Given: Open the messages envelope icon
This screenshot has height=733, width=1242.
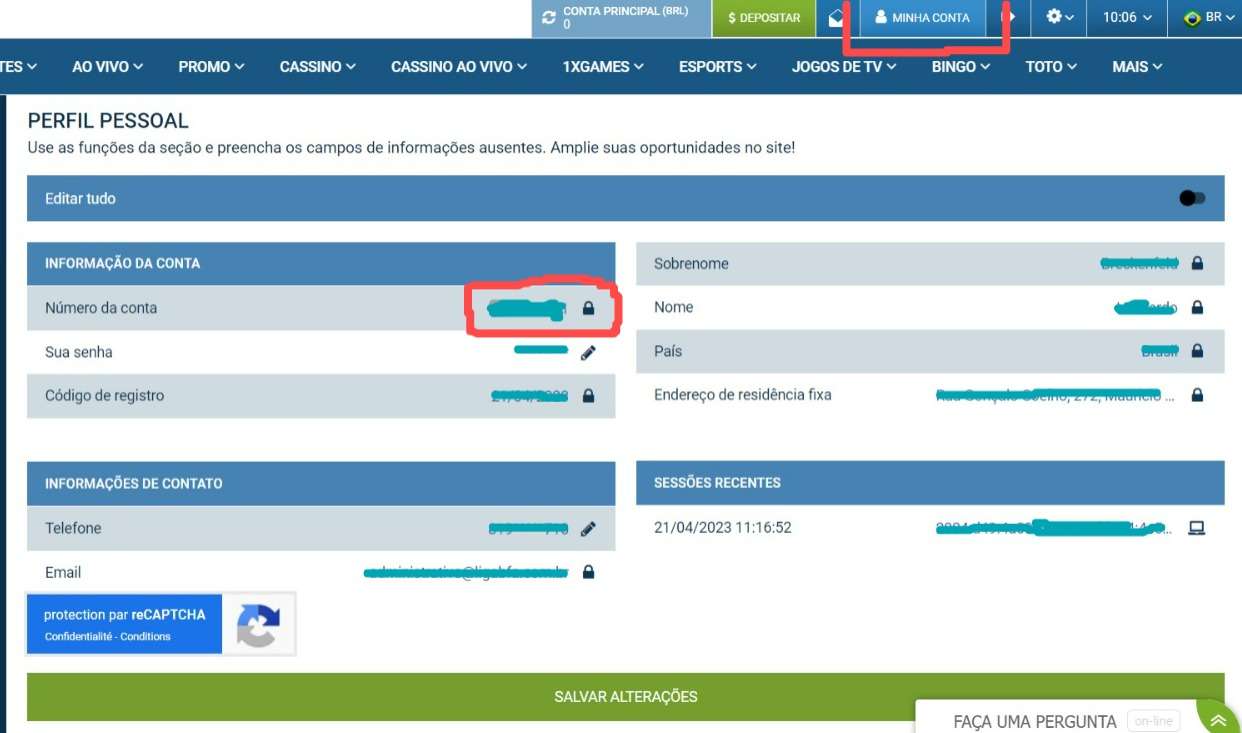Looking at the screenshot, I should tap(836, 18).
